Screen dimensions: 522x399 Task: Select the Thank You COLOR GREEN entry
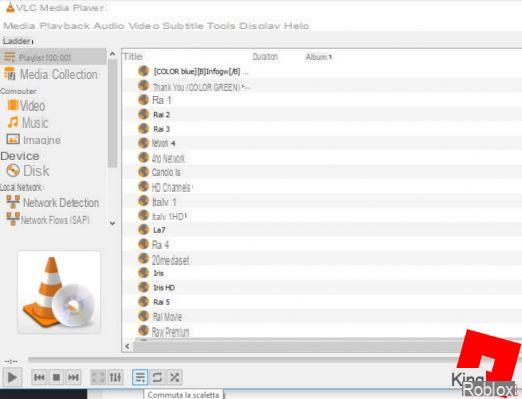click(x=201, y=87)
